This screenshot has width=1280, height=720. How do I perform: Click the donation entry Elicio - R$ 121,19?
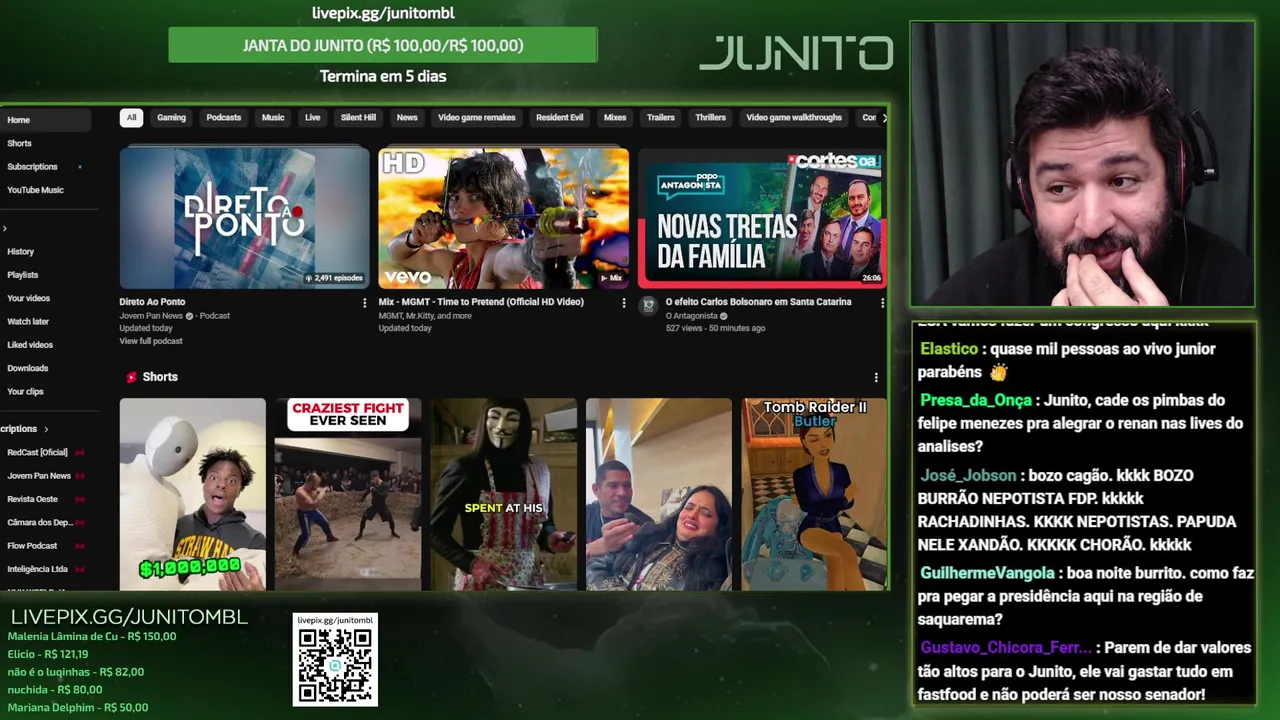[x=48, y=654]
